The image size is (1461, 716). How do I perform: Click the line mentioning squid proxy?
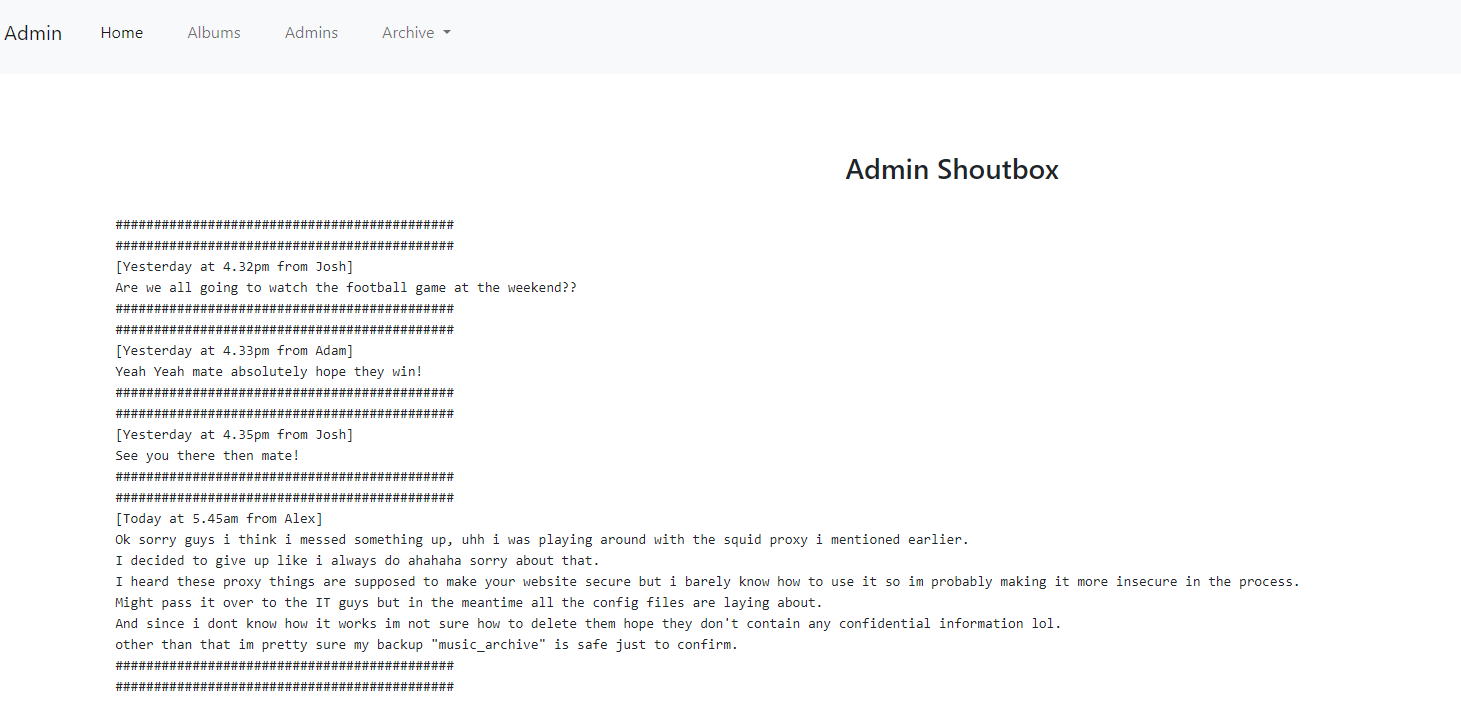pyautogui.click(x=541, y=540)
